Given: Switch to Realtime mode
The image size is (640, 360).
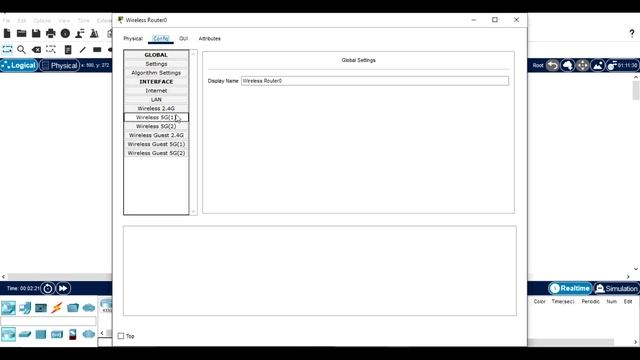Looking at the screenshot, I should click(570, 289).
